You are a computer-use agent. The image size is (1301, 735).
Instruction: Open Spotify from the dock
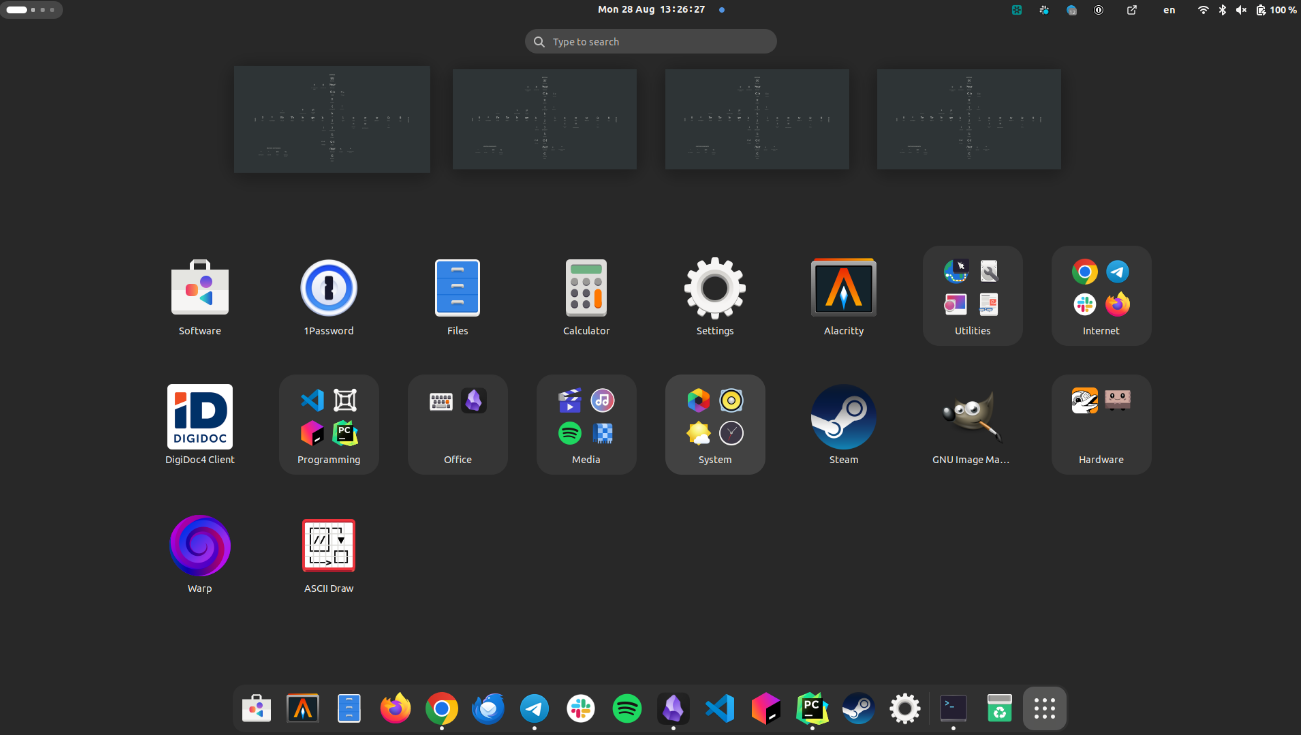[627, 708]
